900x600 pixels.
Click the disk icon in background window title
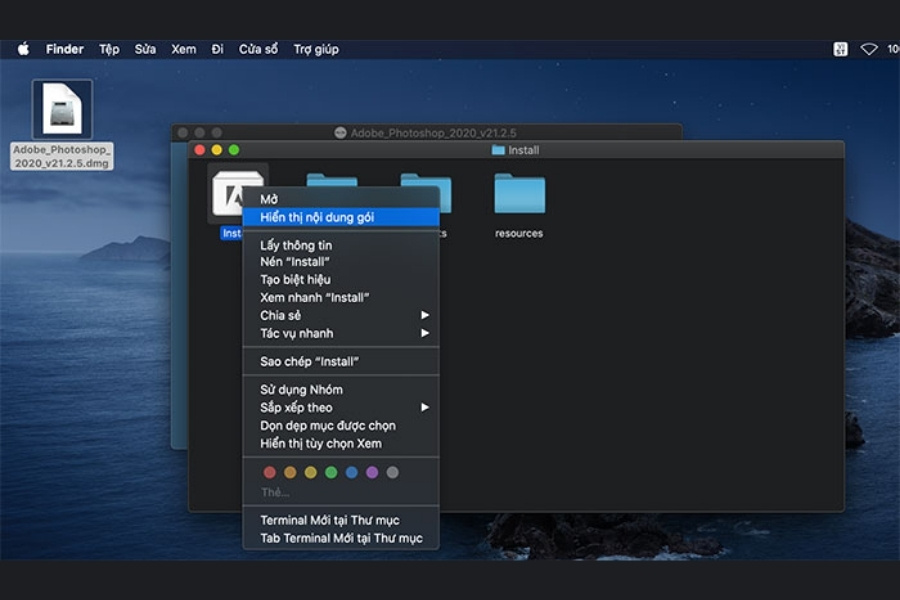tap(340, 133)
